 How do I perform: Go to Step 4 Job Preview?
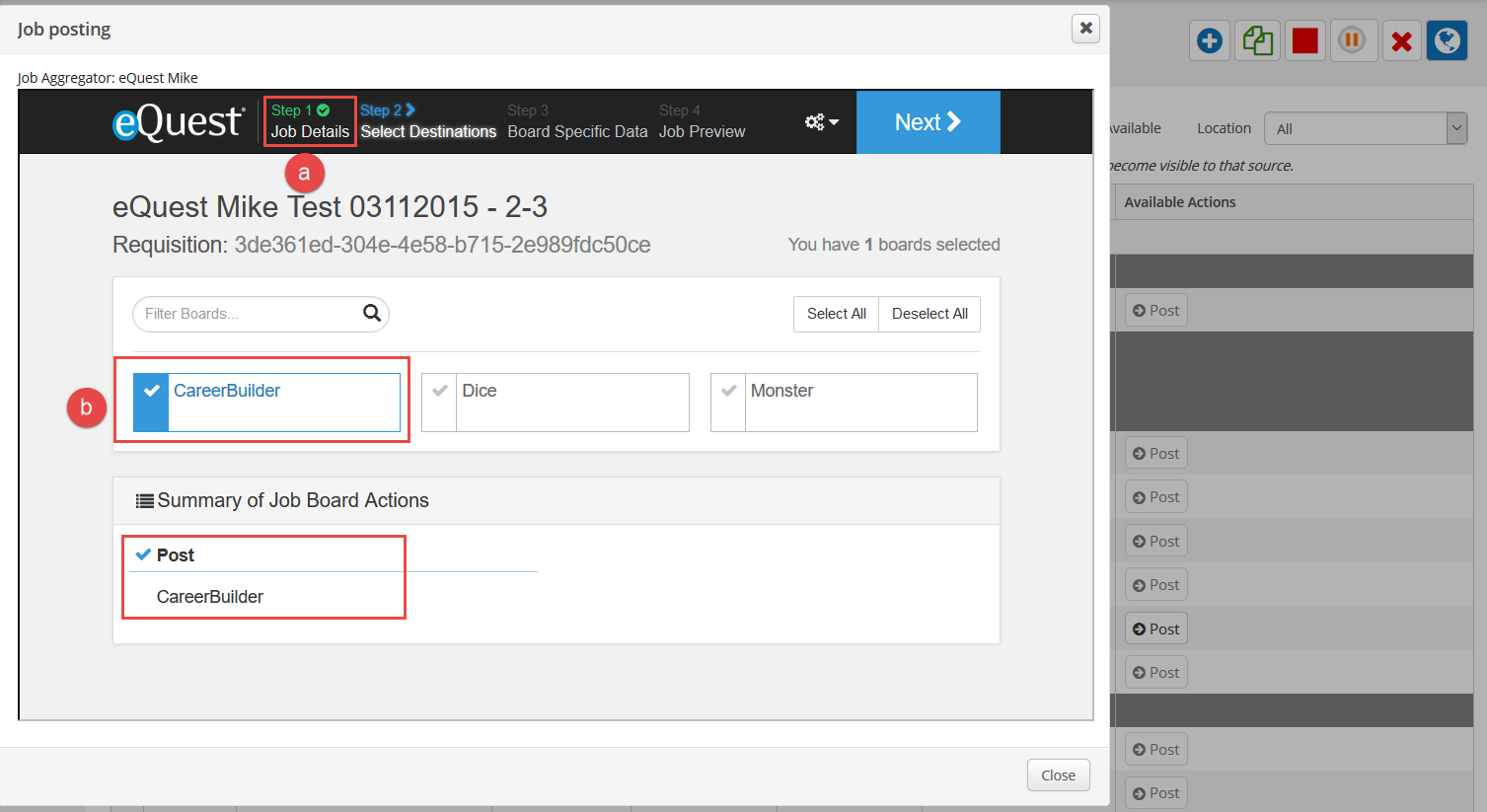coord(702,121)
